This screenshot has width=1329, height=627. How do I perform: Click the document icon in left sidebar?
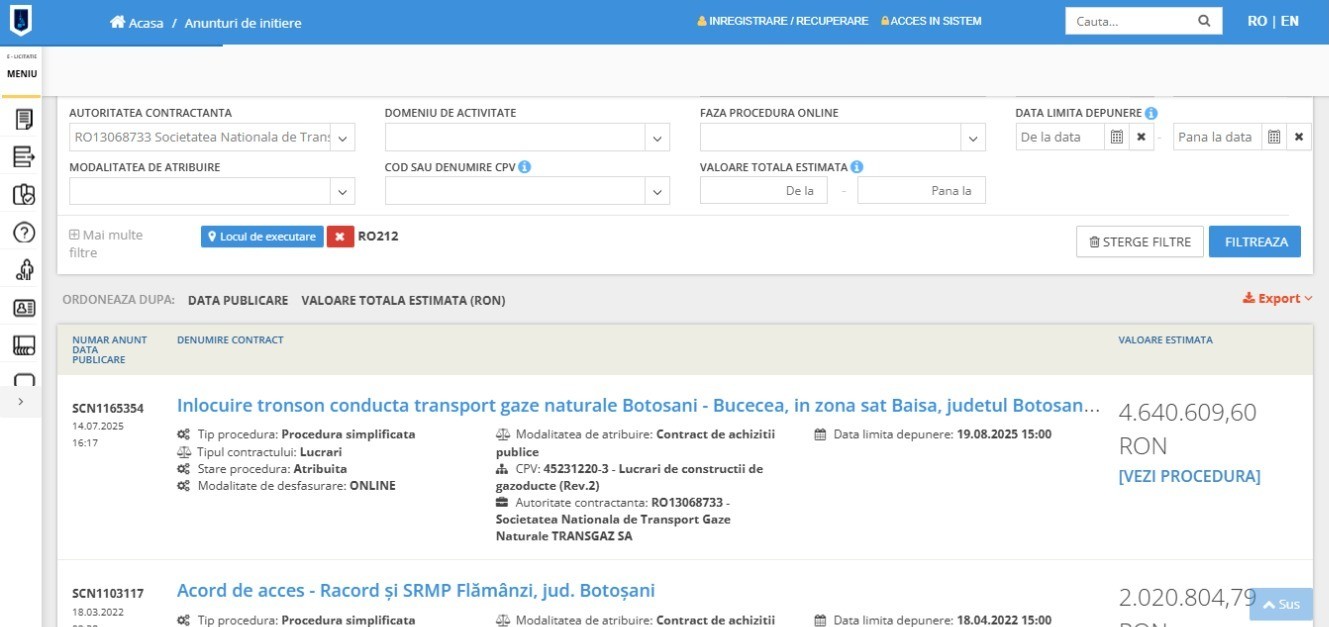(x=24, y=120)
